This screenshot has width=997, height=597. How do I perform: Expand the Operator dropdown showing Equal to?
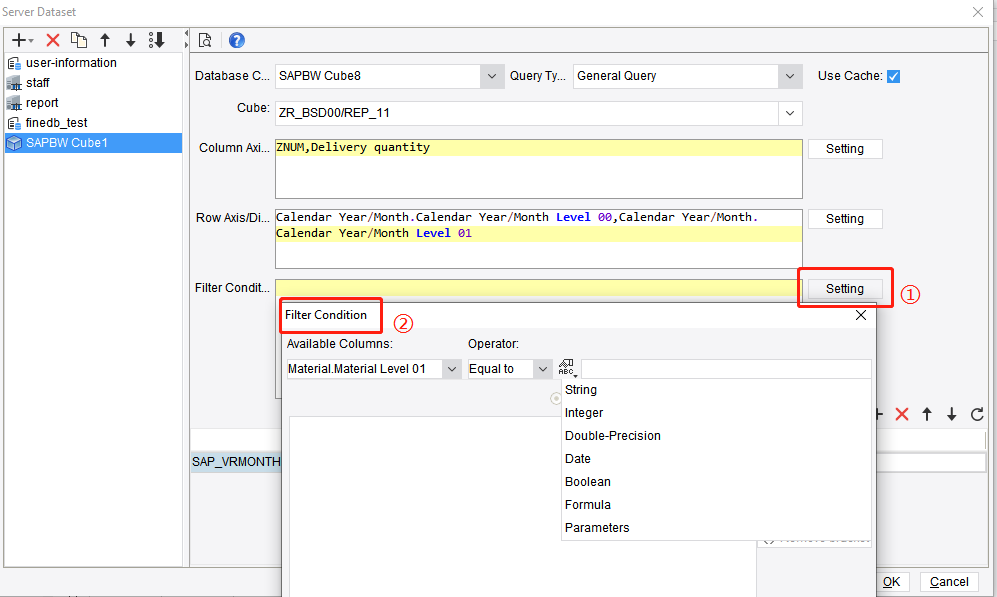pyautogui.click(x=541, y=368)
